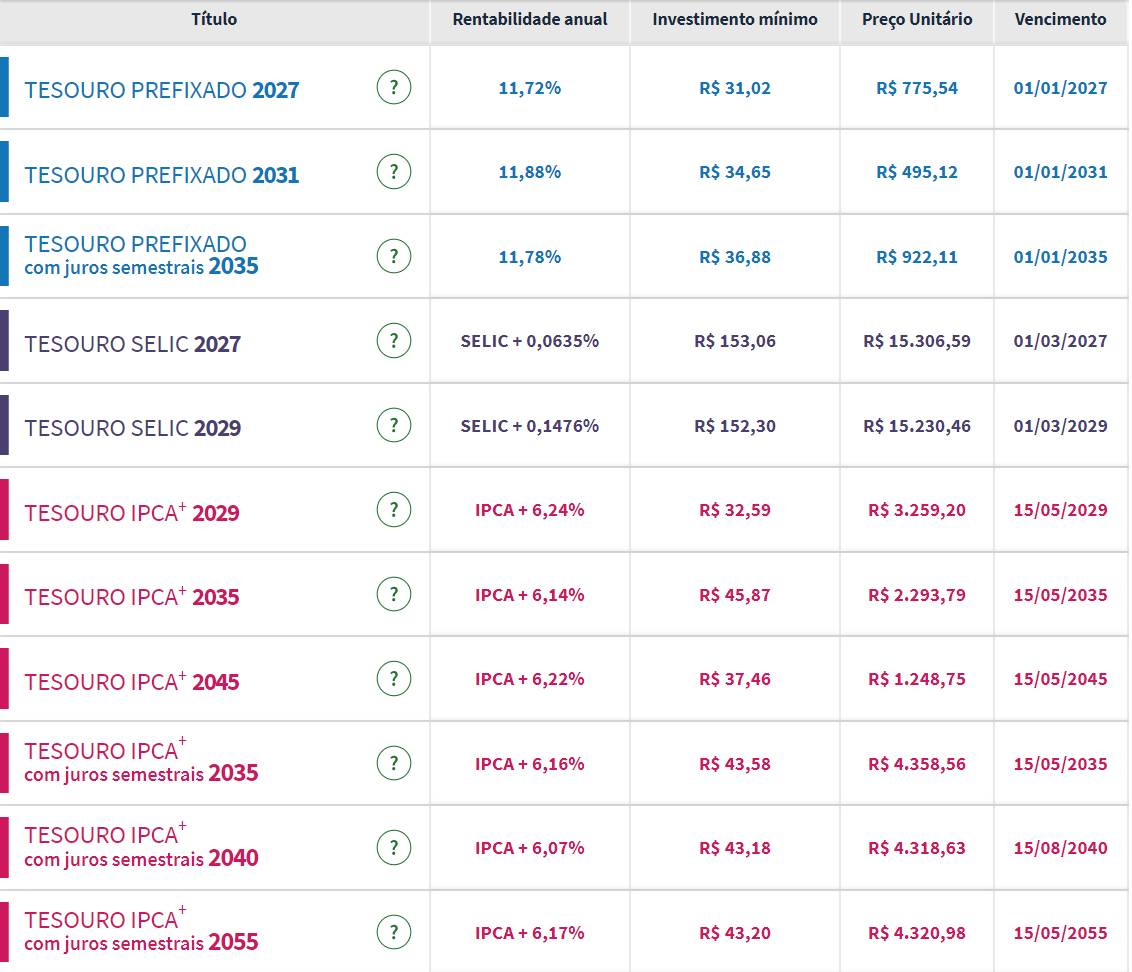
Task: Open Tesouro IPCA+ 2035 title link
Action: coord(132,597)
